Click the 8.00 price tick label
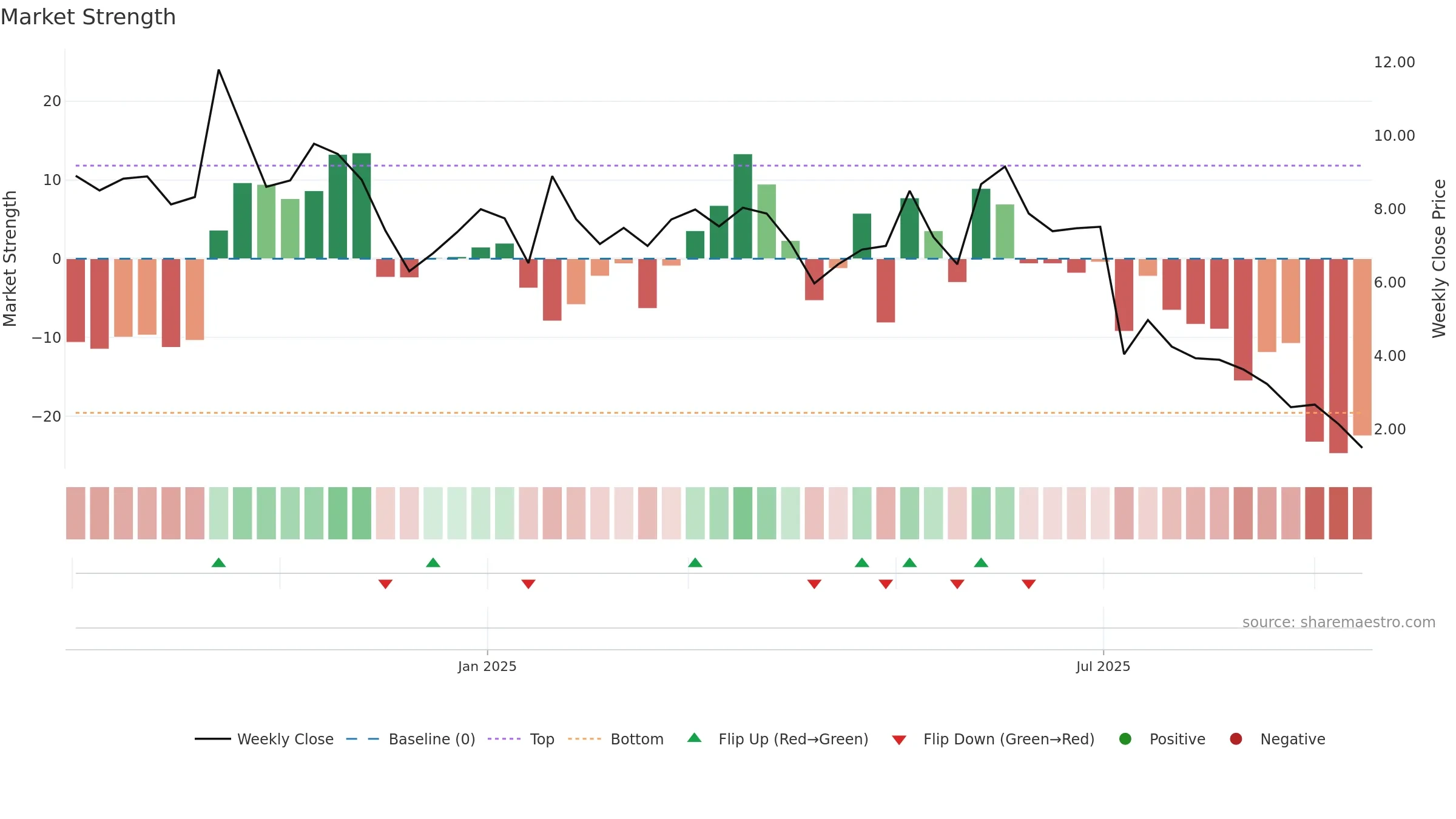Image resolution: width=1456 pixels, height=819 pixels. (1389, 209)
